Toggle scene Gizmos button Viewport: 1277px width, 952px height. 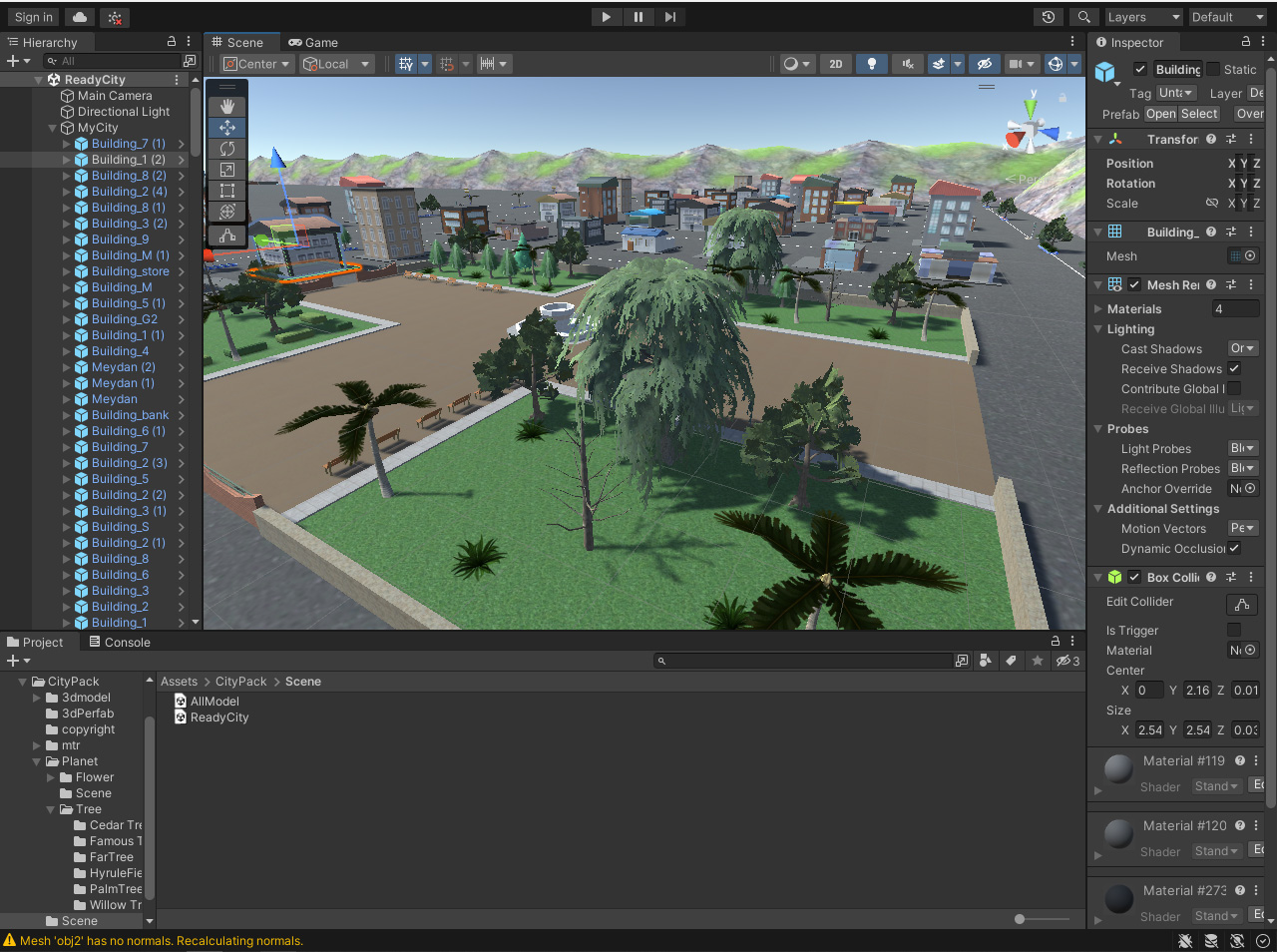coord(1056,64)
